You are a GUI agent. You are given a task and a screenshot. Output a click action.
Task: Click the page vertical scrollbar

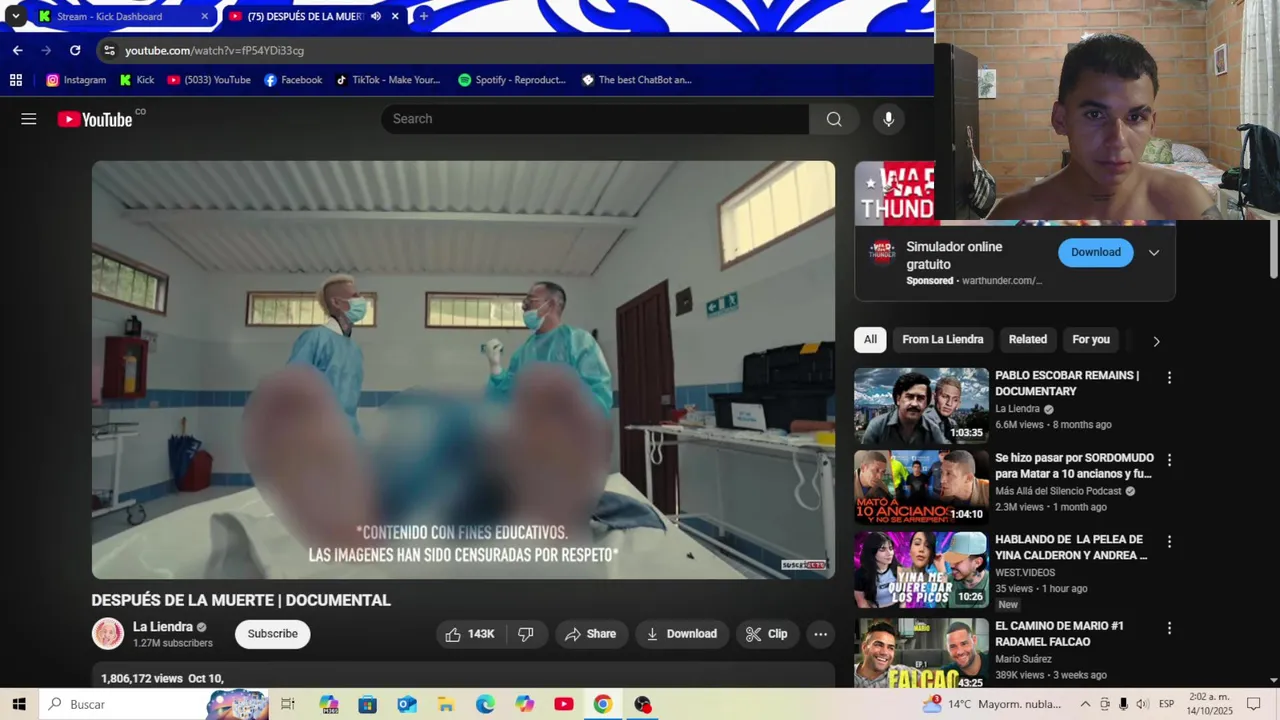tap(1273, 250)
